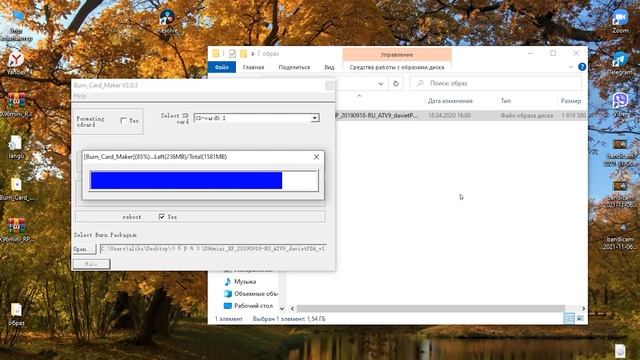Untick the 'reboot' Yes checkbox
Image resolution: width=640 pixels, height=360 pixels.
pyautogui.click(x=162, y=217)
